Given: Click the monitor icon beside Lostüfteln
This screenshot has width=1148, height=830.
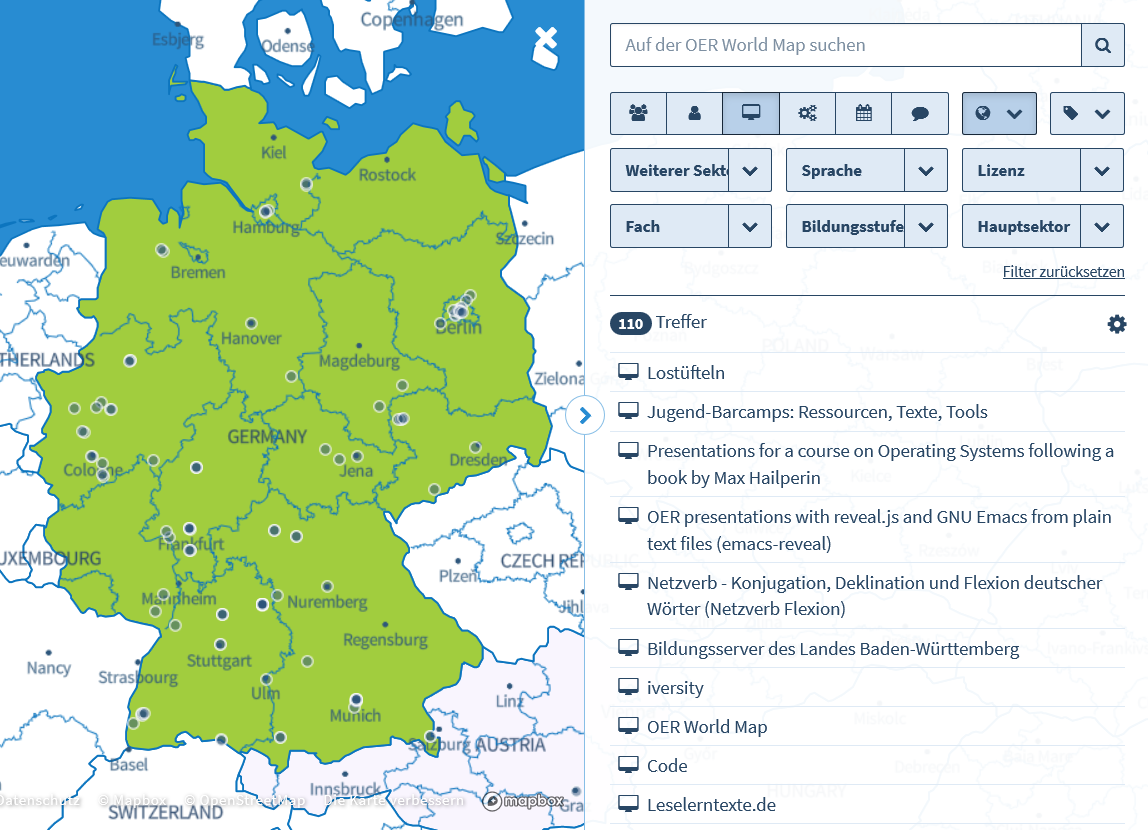Looking at the screenshot, I should pos(628,372).
